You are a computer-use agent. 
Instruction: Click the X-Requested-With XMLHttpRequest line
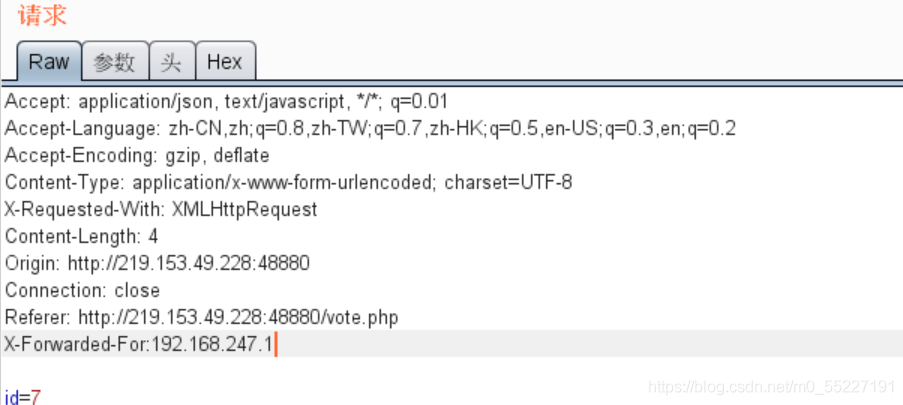pos(161,209)
